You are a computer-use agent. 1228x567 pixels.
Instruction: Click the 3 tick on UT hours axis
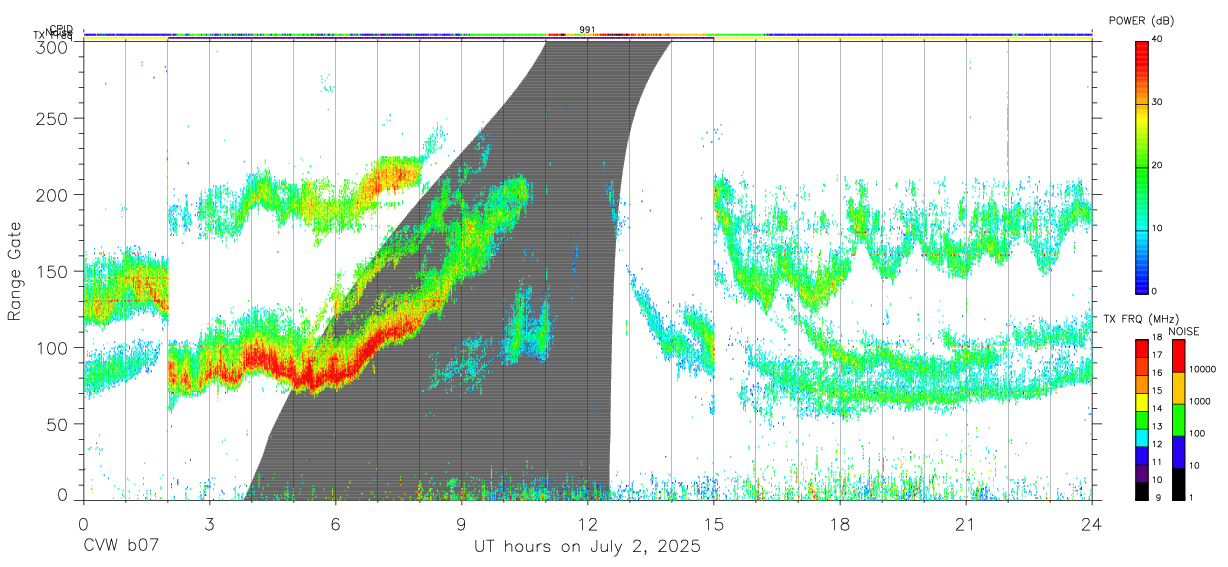209,524
